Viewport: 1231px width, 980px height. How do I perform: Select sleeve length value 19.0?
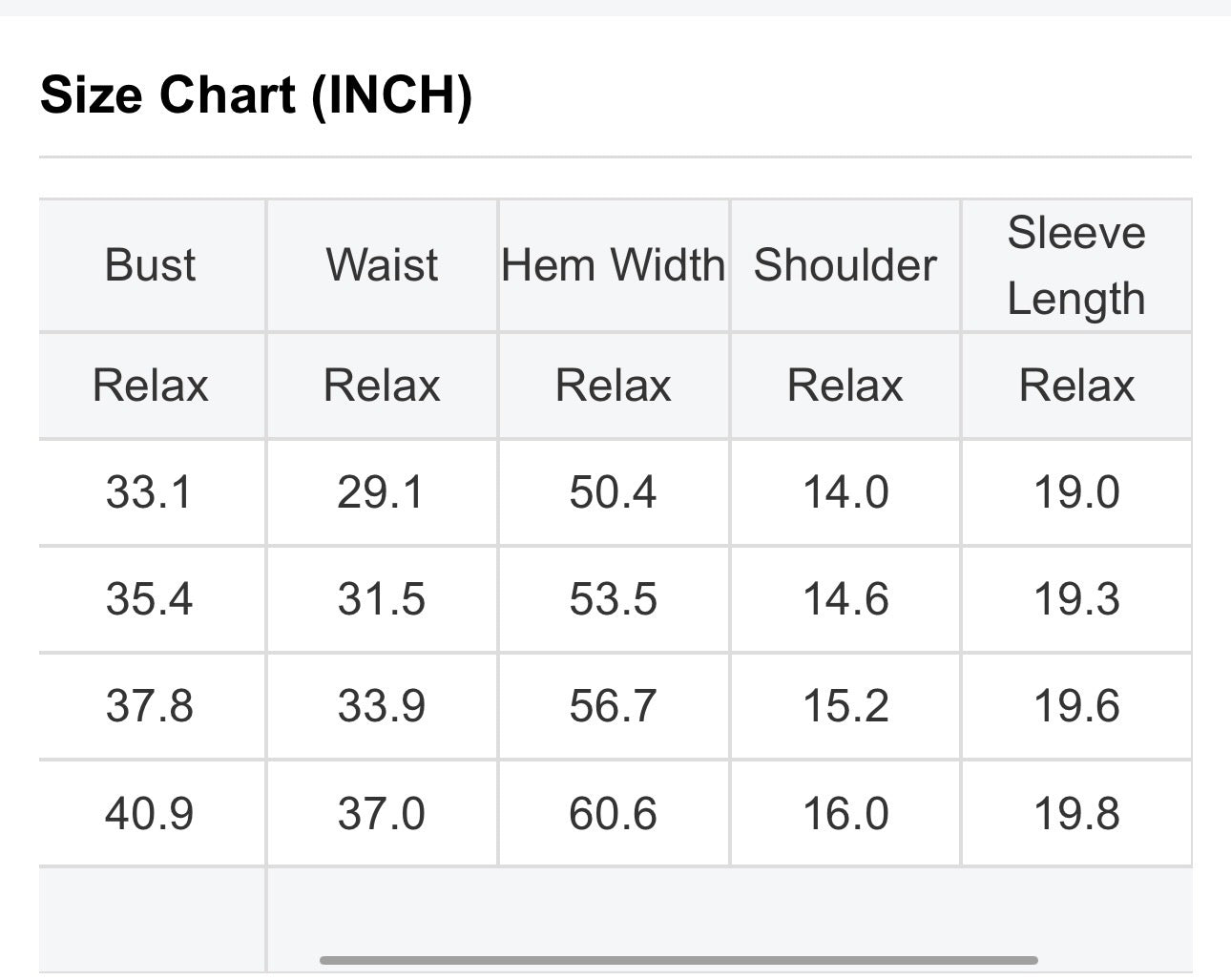(1076, 492)
